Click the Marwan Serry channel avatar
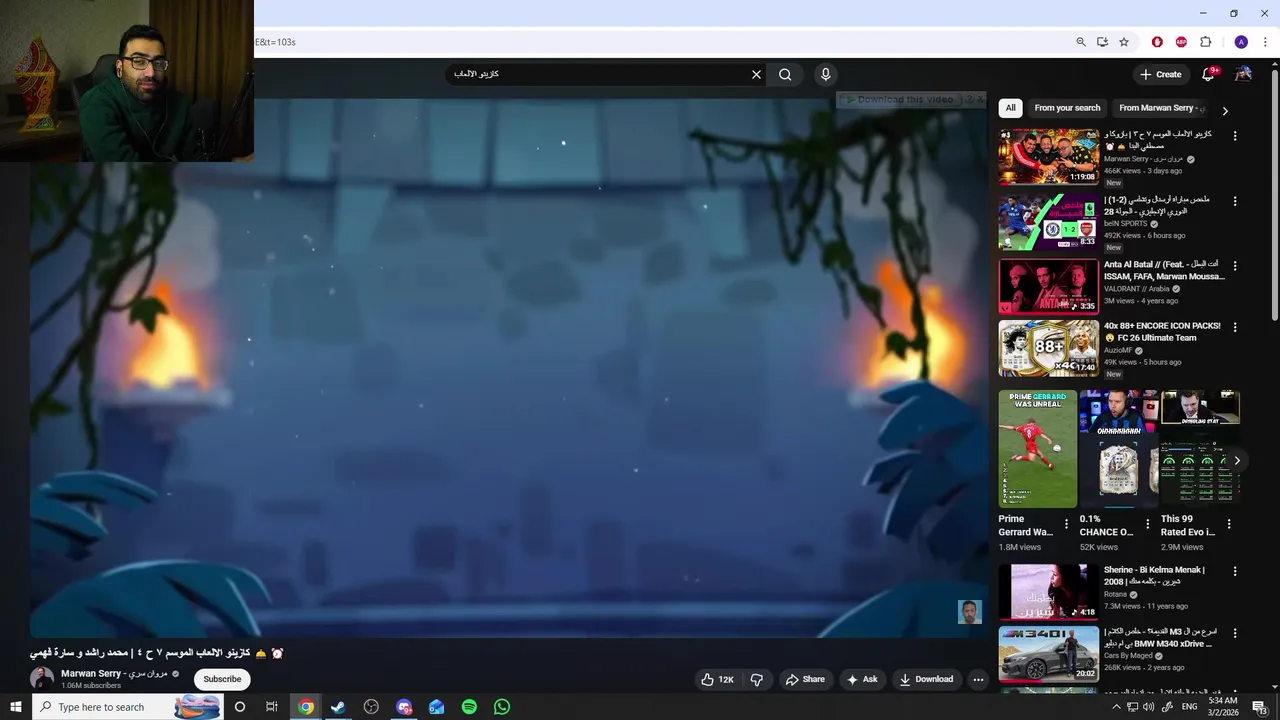Screen dimensions: 1280x720 [42, 678]
